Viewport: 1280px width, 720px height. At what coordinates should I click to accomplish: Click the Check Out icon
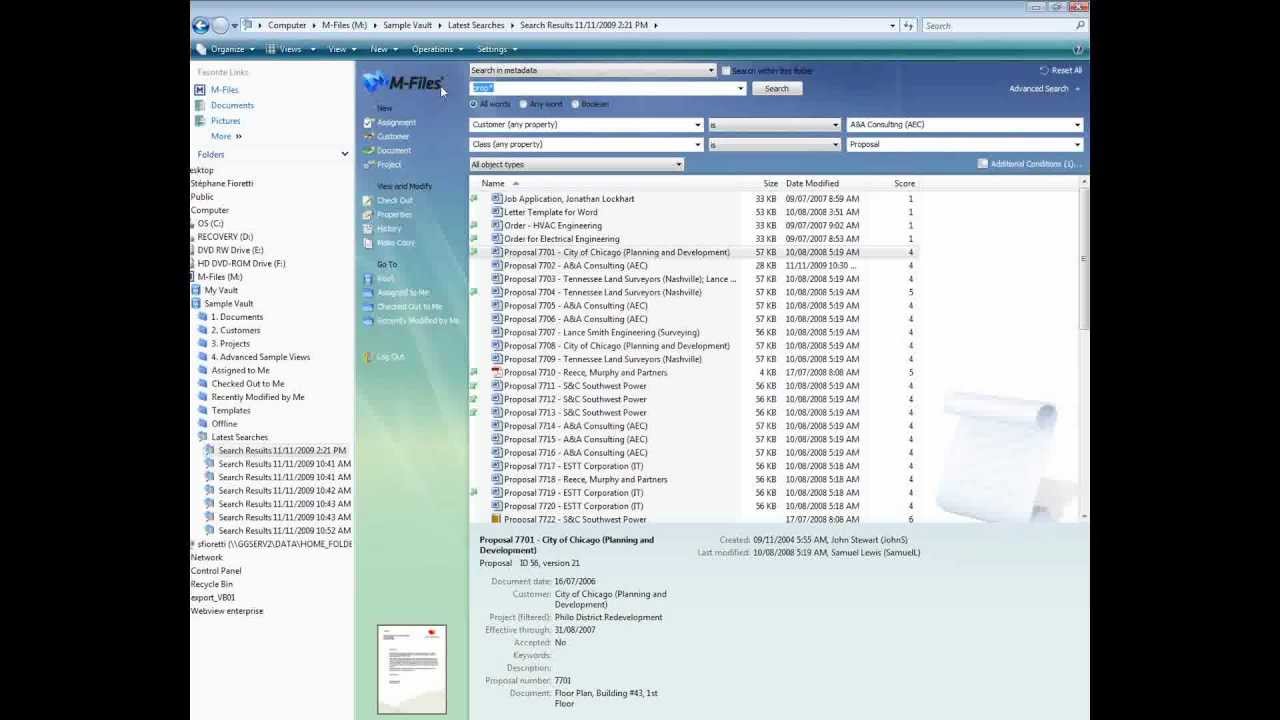click(368, 200)
